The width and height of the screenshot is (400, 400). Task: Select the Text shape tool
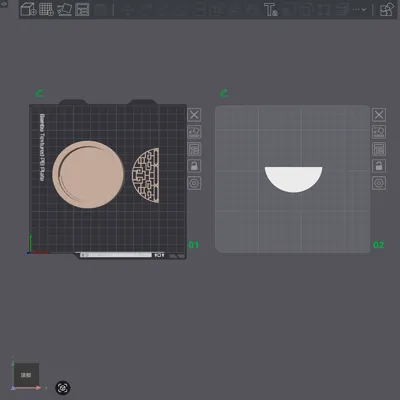271,10
